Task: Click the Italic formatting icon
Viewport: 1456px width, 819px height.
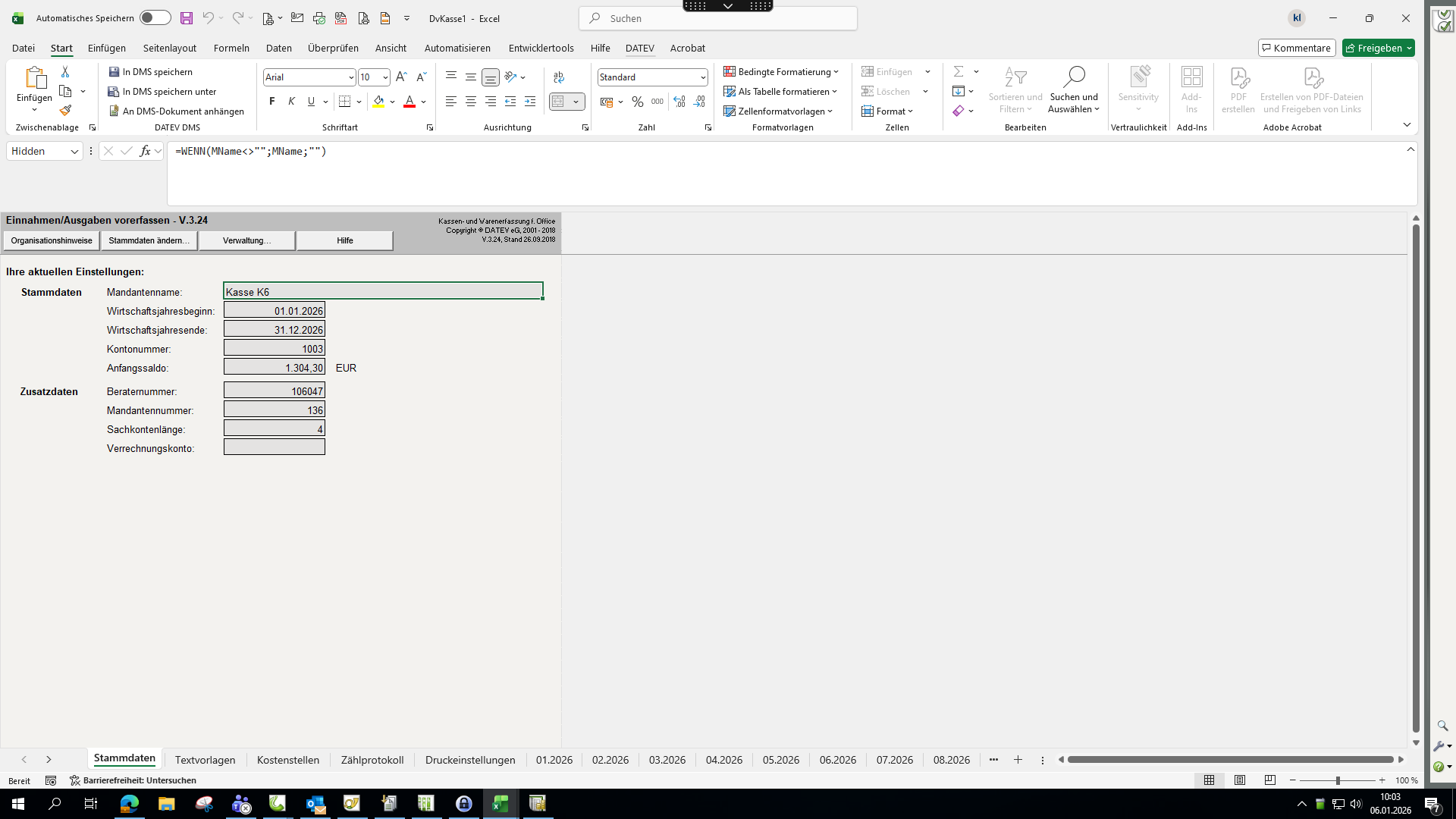Action: (291, 102)
